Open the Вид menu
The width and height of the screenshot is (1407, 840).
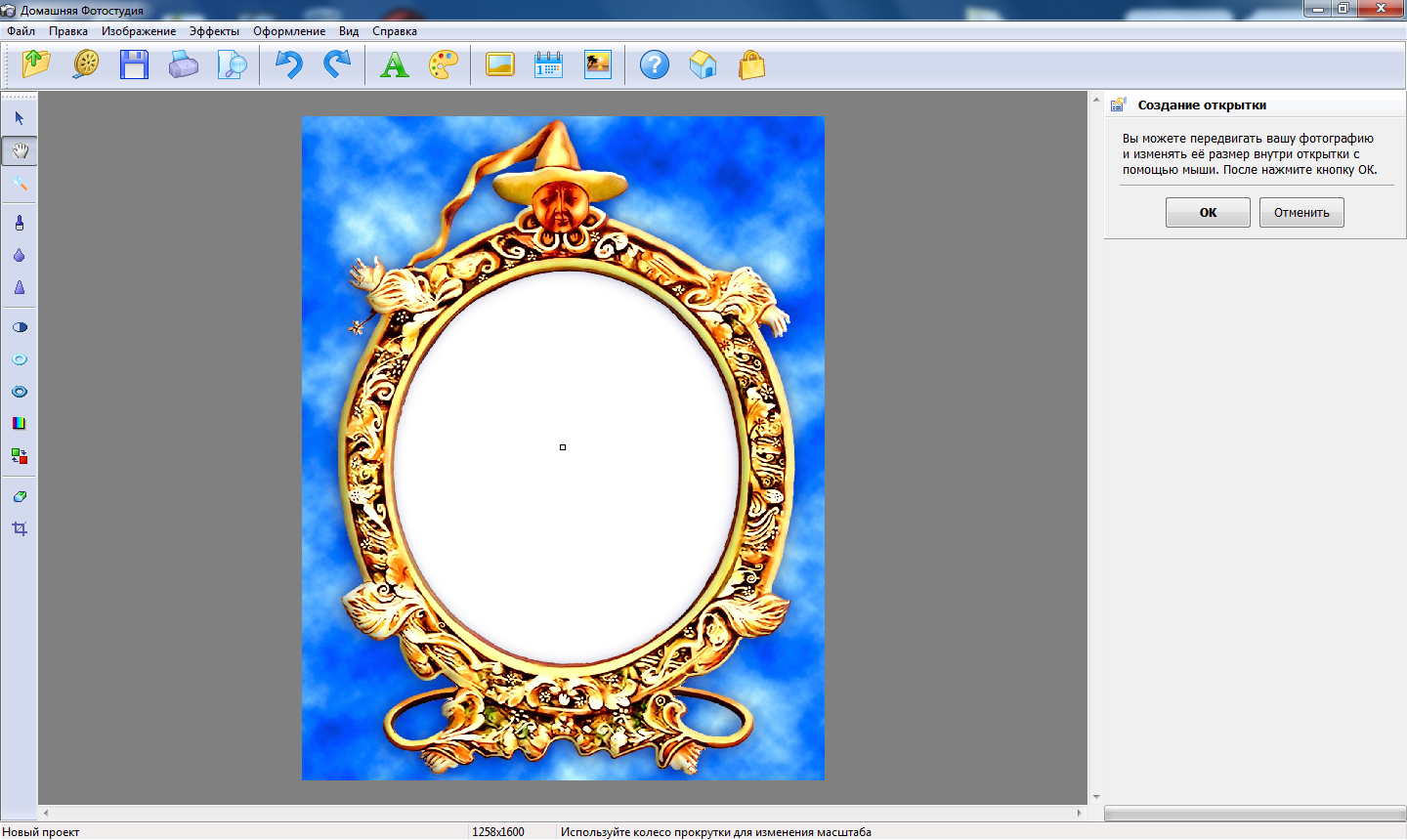point(349,31)
